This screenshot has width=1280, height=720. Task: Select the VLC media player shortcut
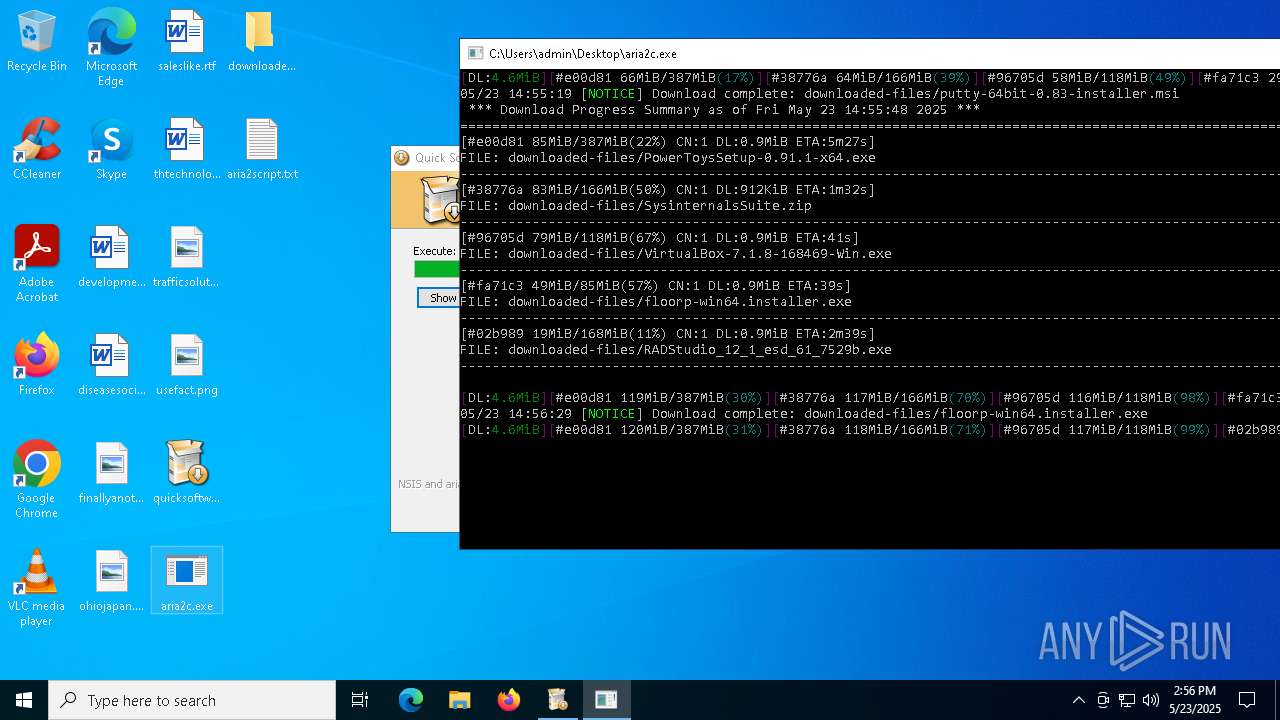pos(37,588)
